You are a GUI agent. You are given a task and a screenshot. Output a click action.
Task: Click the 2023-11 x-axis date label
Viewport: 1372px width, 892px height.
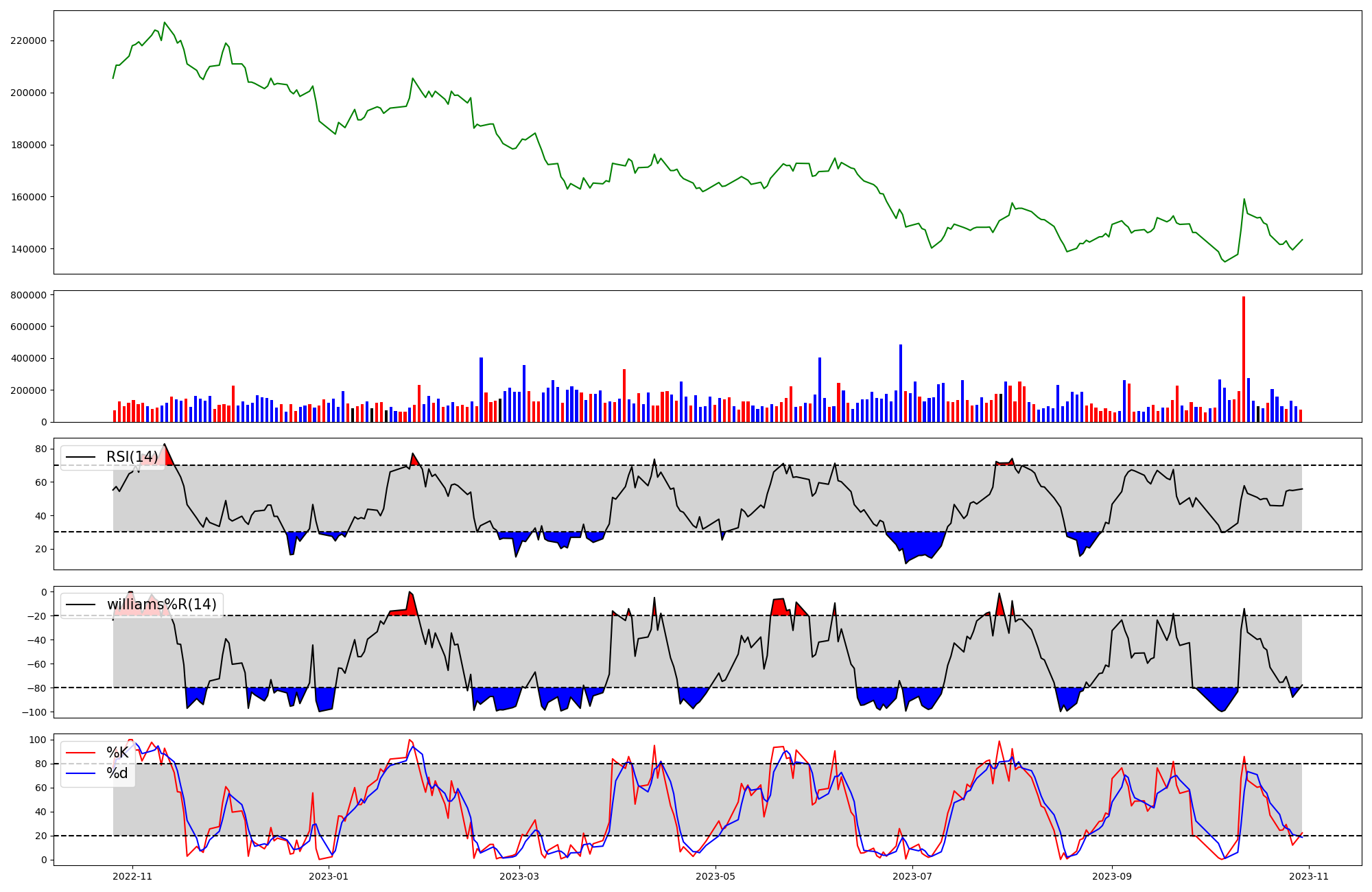click(x=1310, y=876)
